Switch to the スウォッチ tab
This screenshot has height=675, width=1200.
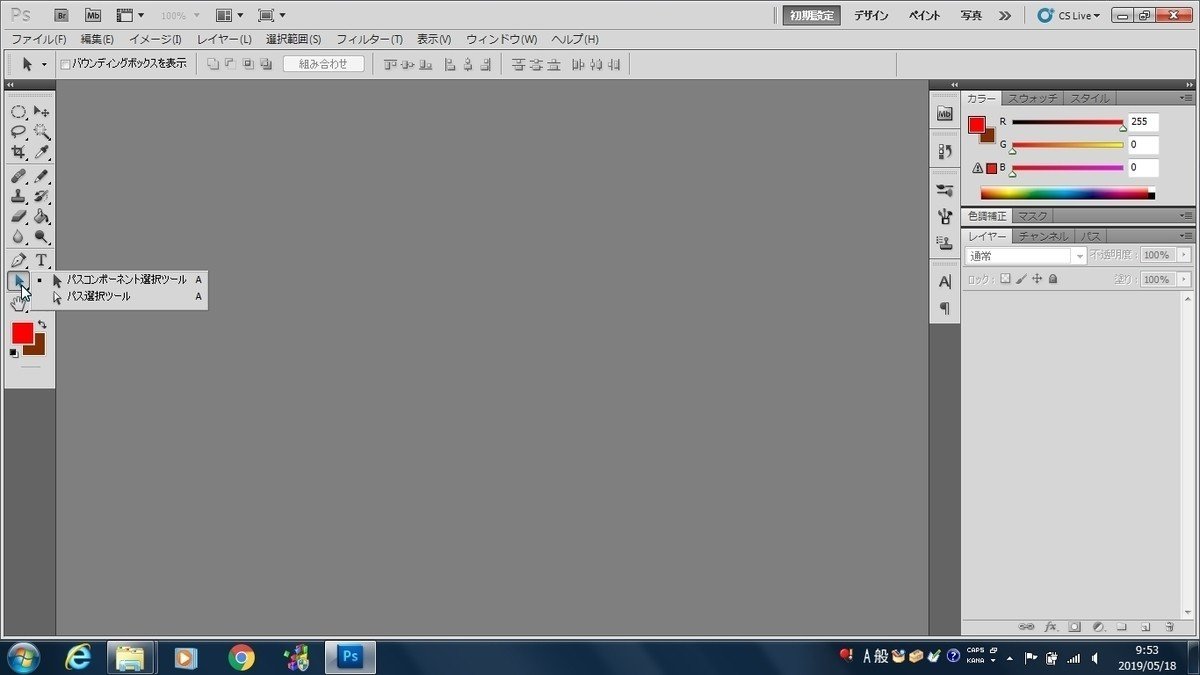1033,98
